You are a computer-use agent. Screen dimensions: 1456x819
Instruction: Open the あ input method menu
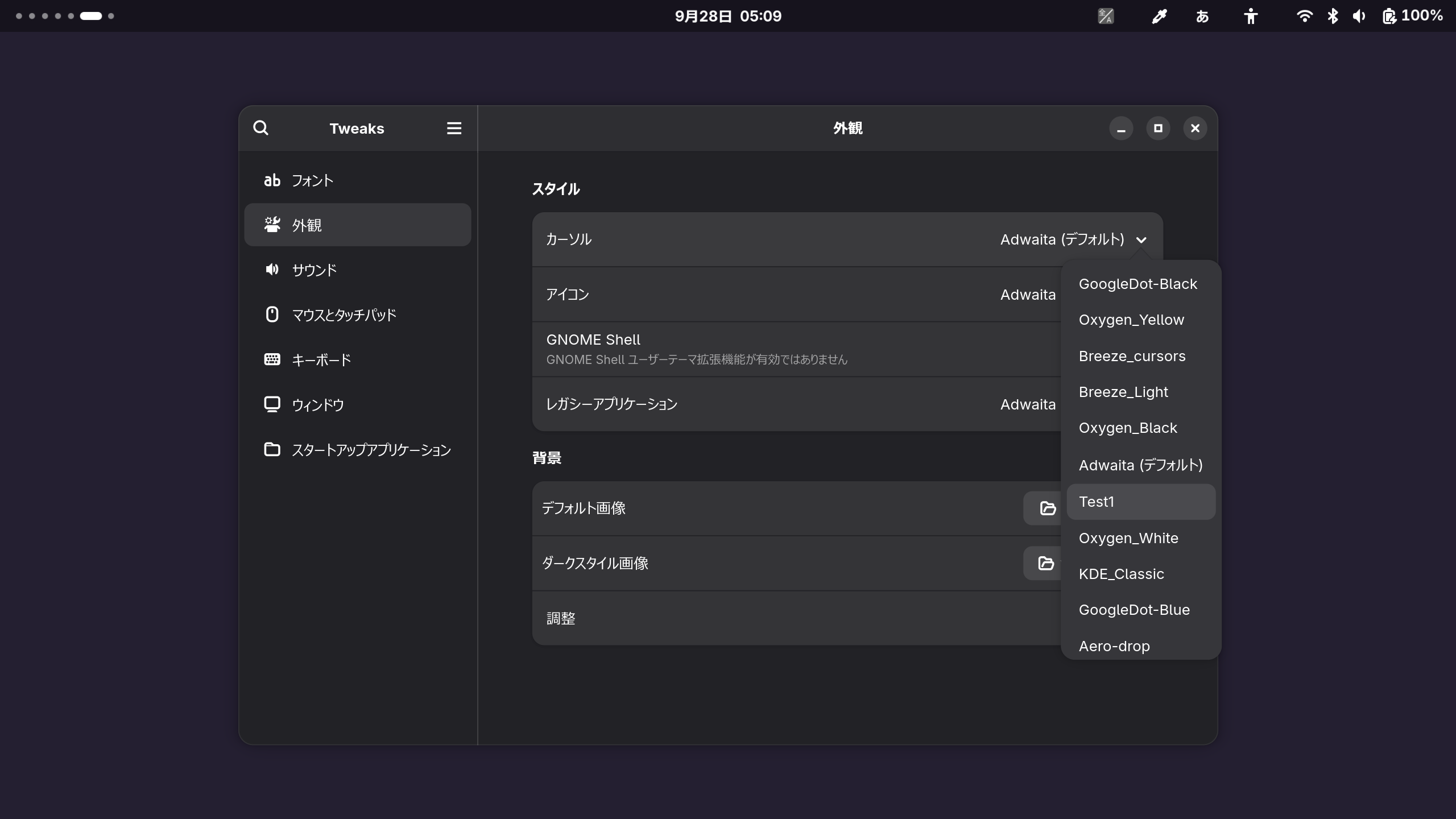click(1202, 16)
